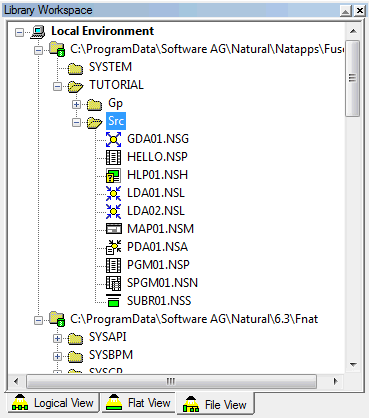Viewport: 369px width, 418px height.
Task: Collapse the 6.3\Fnat system file node
Action: 39,320
